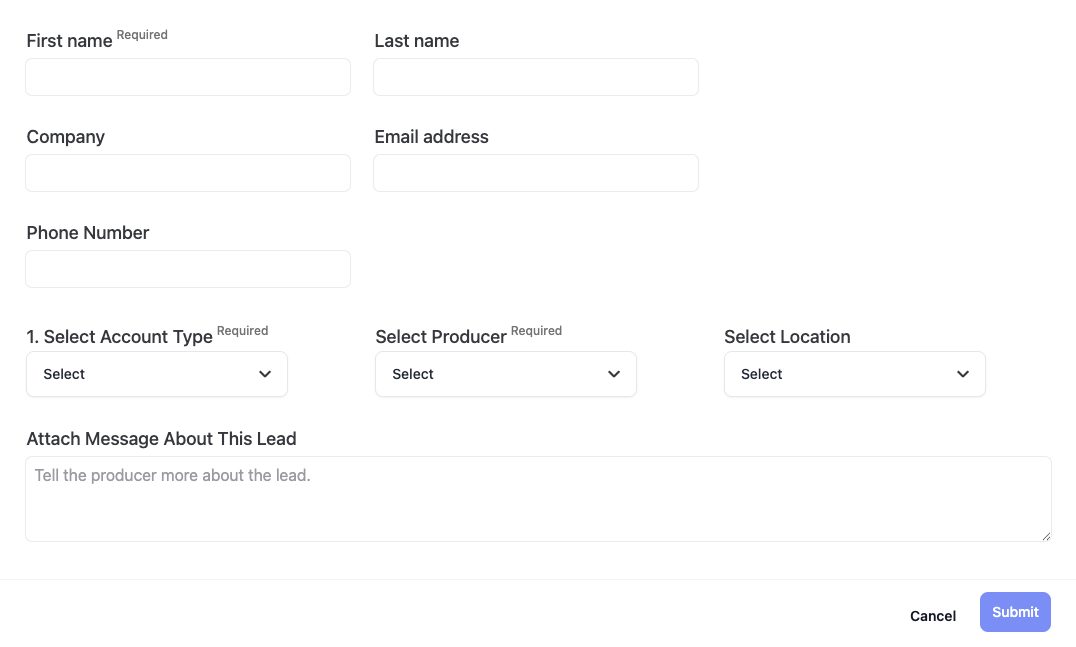
Task: Open the Select Location dropdown
Action: click(x=854, y=374)
